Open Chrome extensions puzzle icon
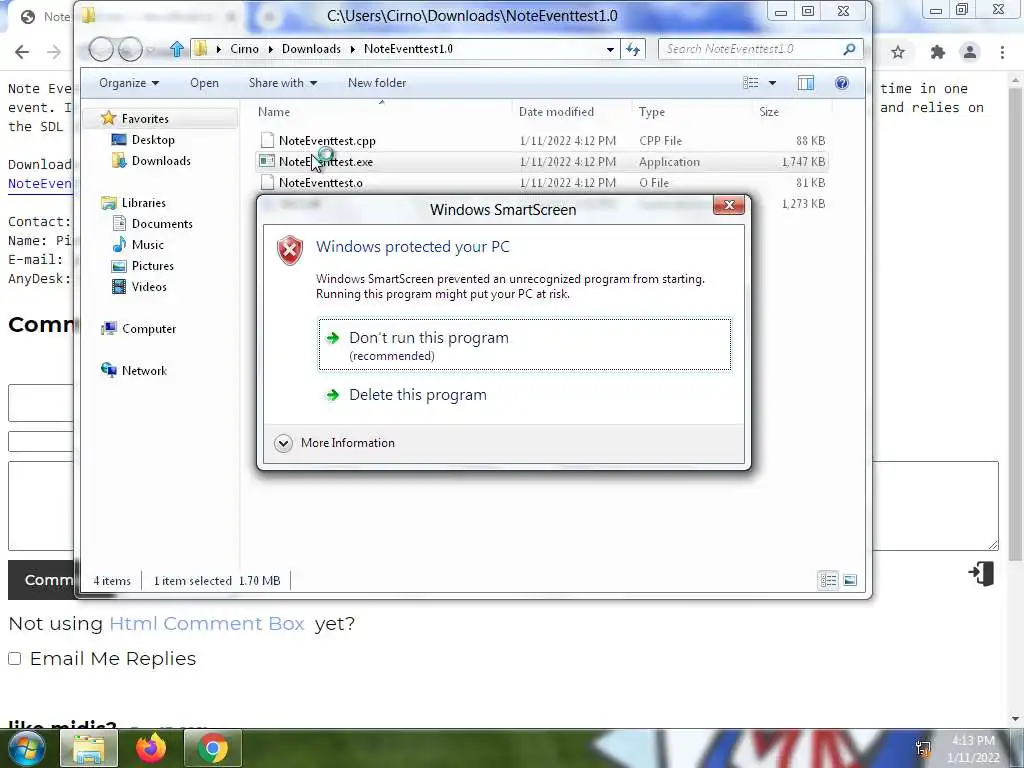Image resolution: width=1024 pixels, height=768 pixels. (938, 52)
